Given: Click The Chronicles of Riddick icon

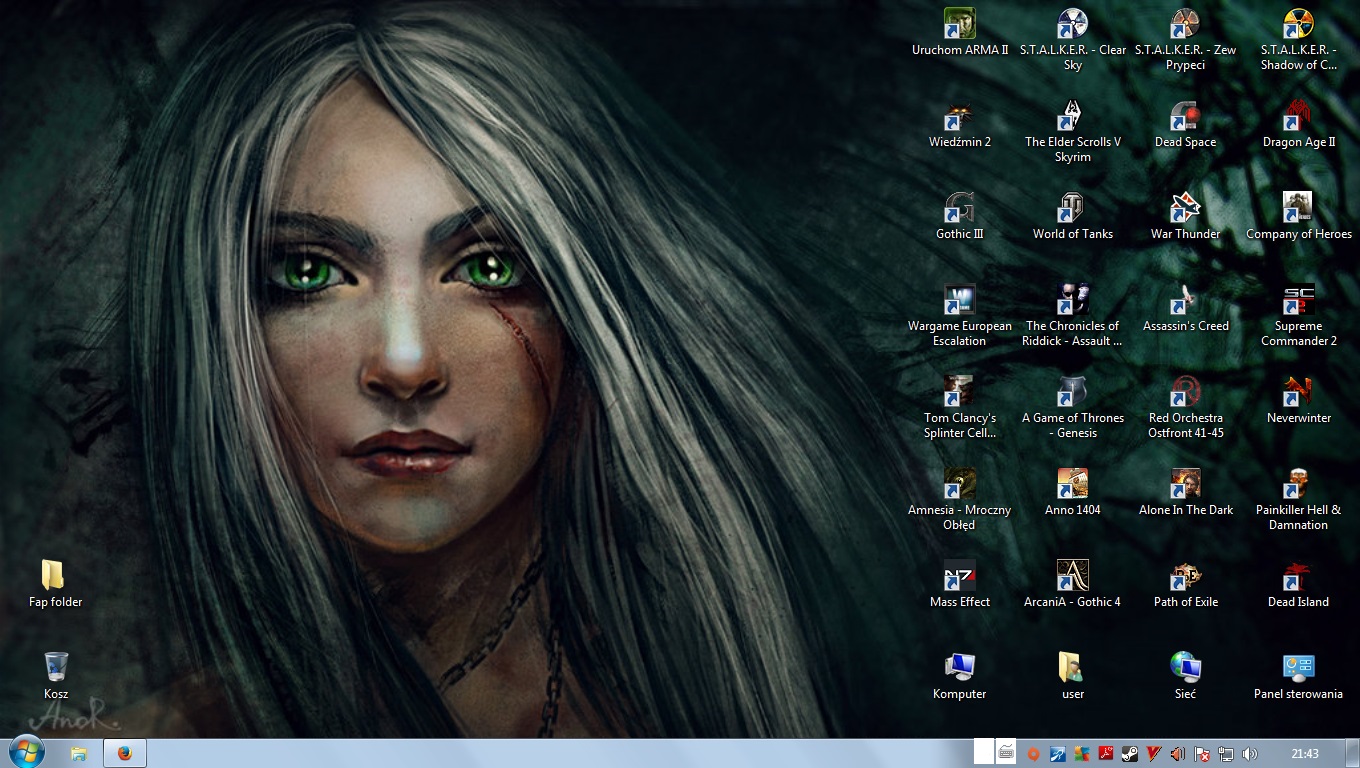Looking at the screenshot, I should click(x=1072, y=316).
